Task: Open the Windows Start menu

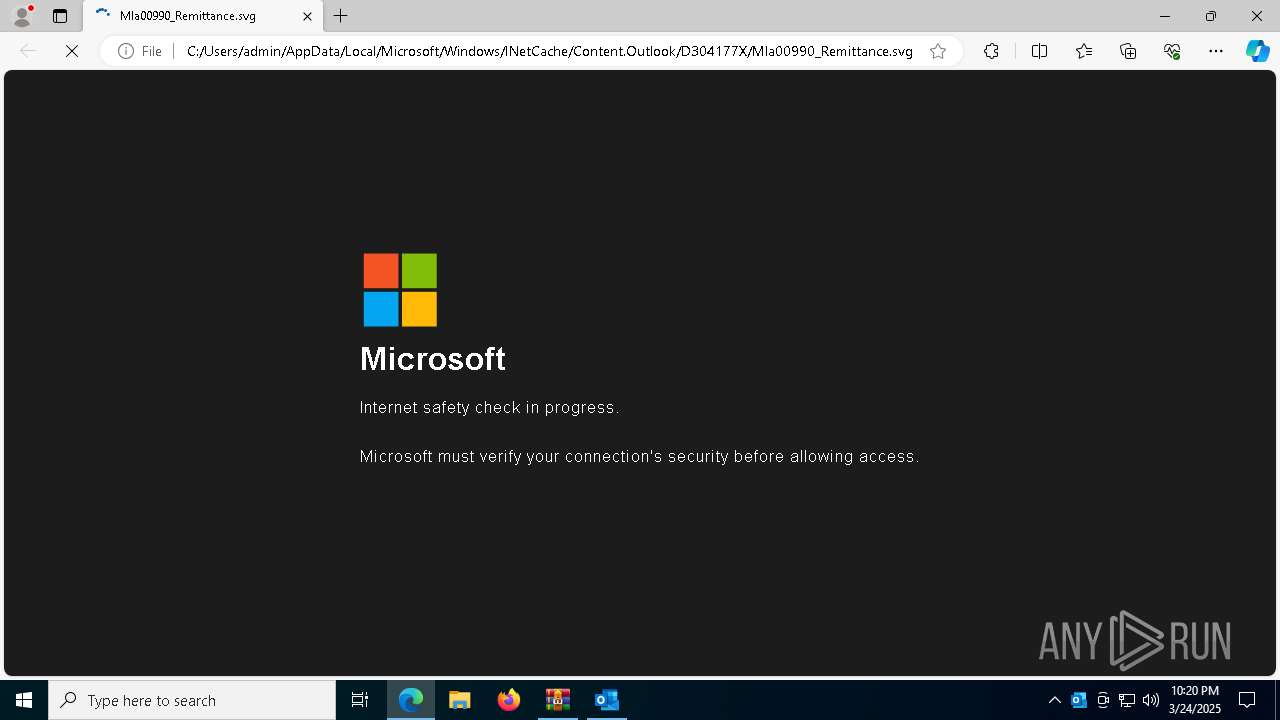Action: tap(24, 700)
